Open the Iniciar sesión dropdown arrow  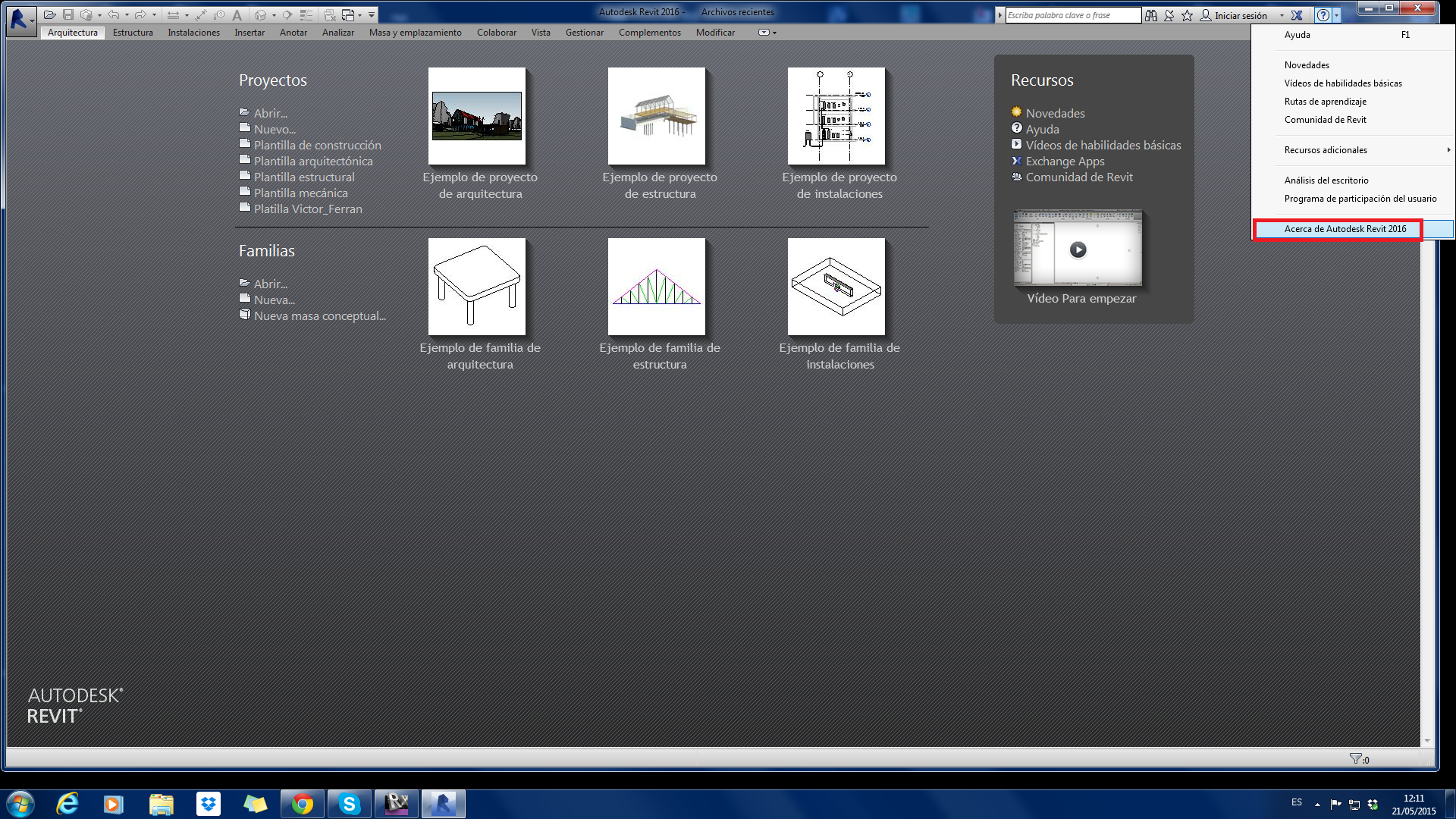click(1282, 14)
